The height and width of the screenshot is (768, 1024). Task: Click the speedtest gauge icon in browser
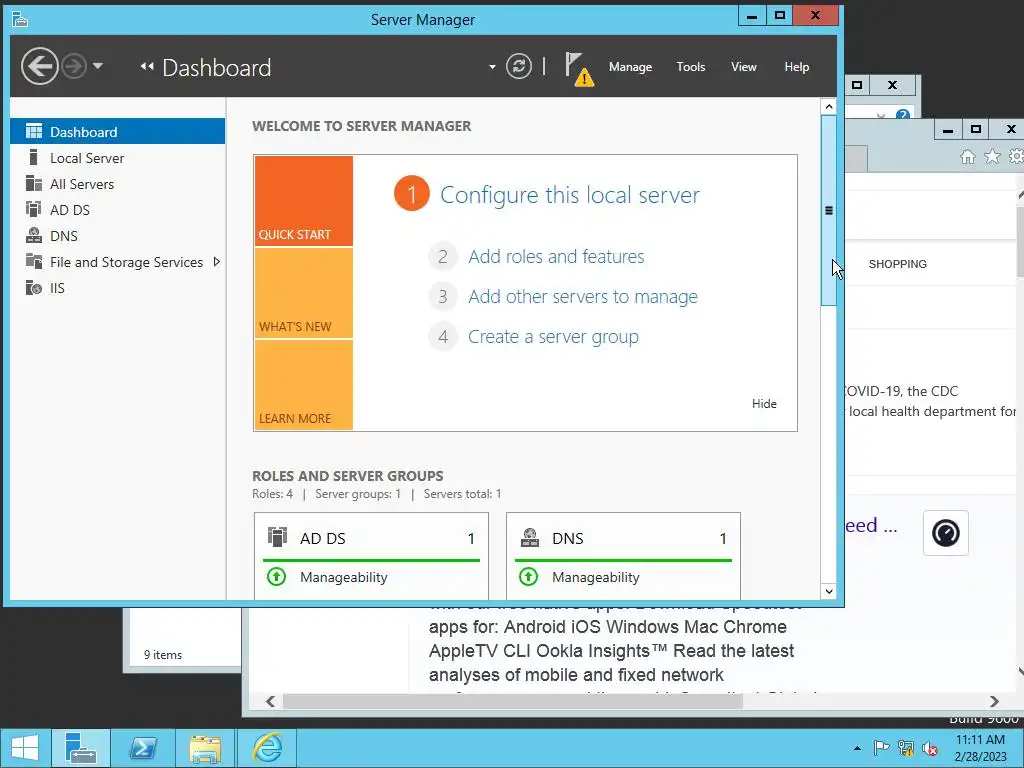946,534
